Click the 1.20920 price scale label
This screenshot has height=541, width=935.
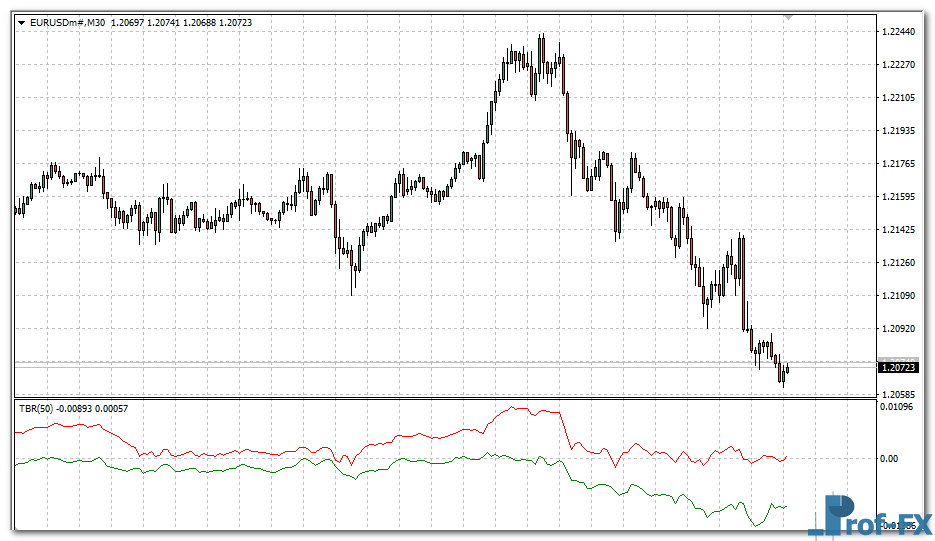tap(899, 329)
